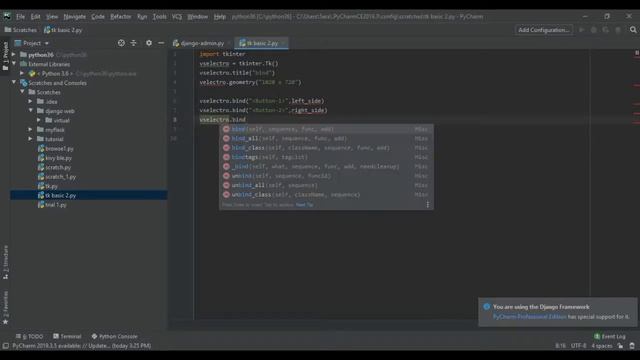
Task: Select bind_class suggestion in completion list
Action: tap(326, 148)
